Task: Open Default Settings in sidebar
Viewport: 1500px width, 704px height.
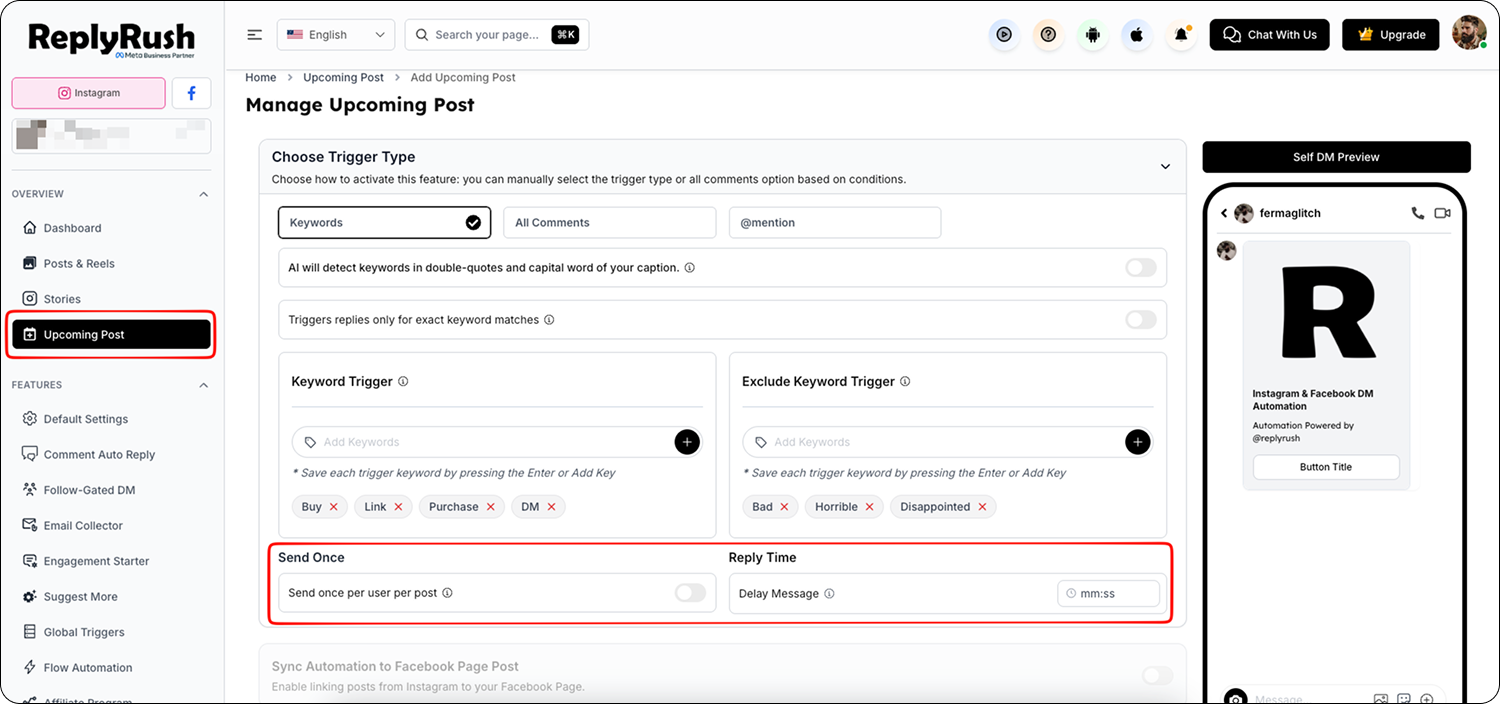Action: [x=86, y=419]
